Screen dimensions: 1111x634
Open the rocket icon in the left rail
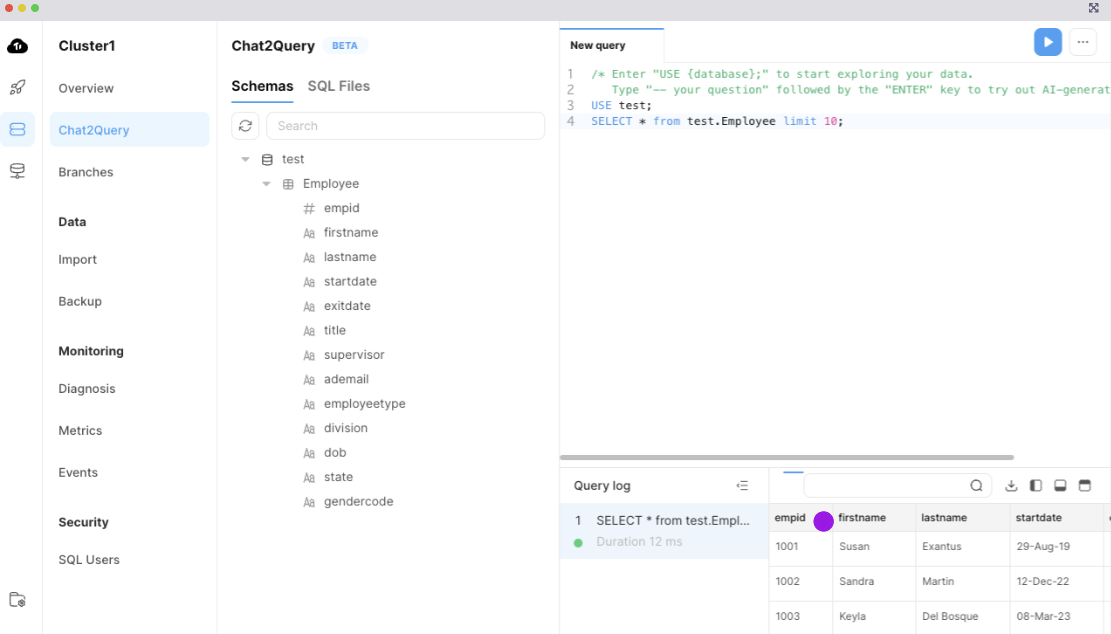click(18, 87)
